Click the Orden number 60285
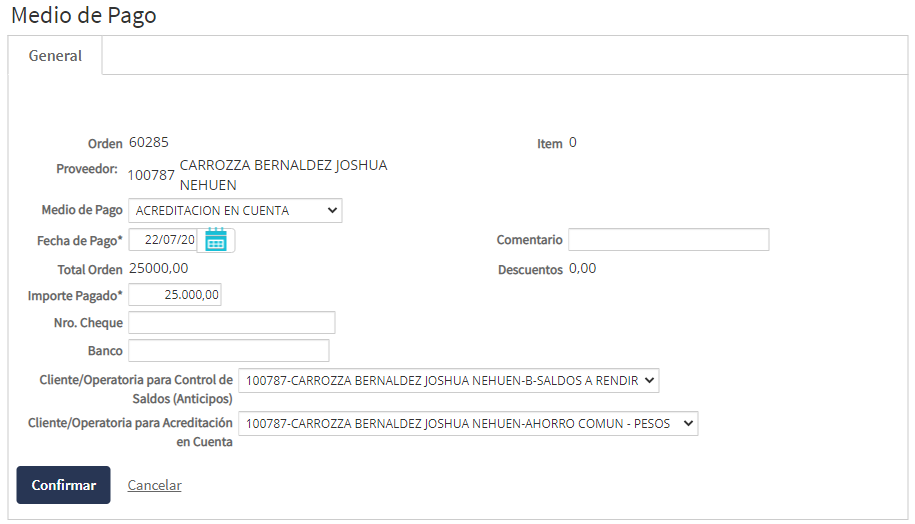915x524 pixels. pos(149,142)
